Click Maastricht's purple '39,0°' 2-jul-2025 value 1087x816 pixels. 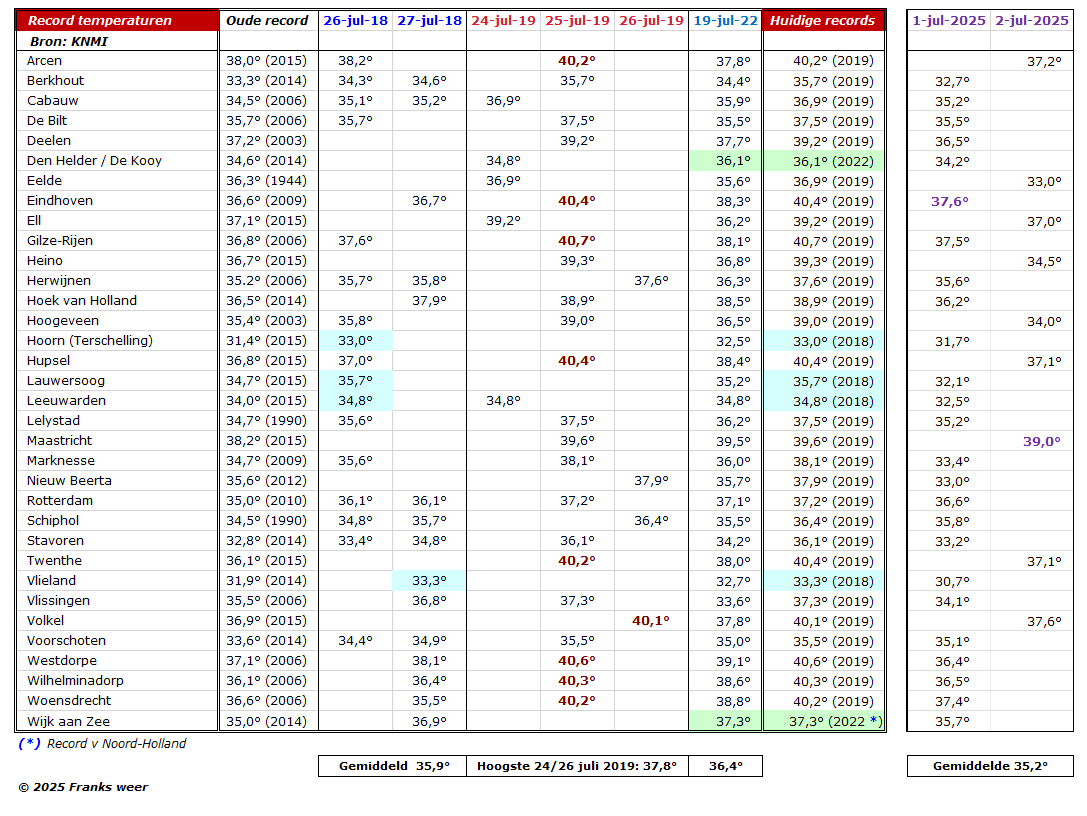1042,442
